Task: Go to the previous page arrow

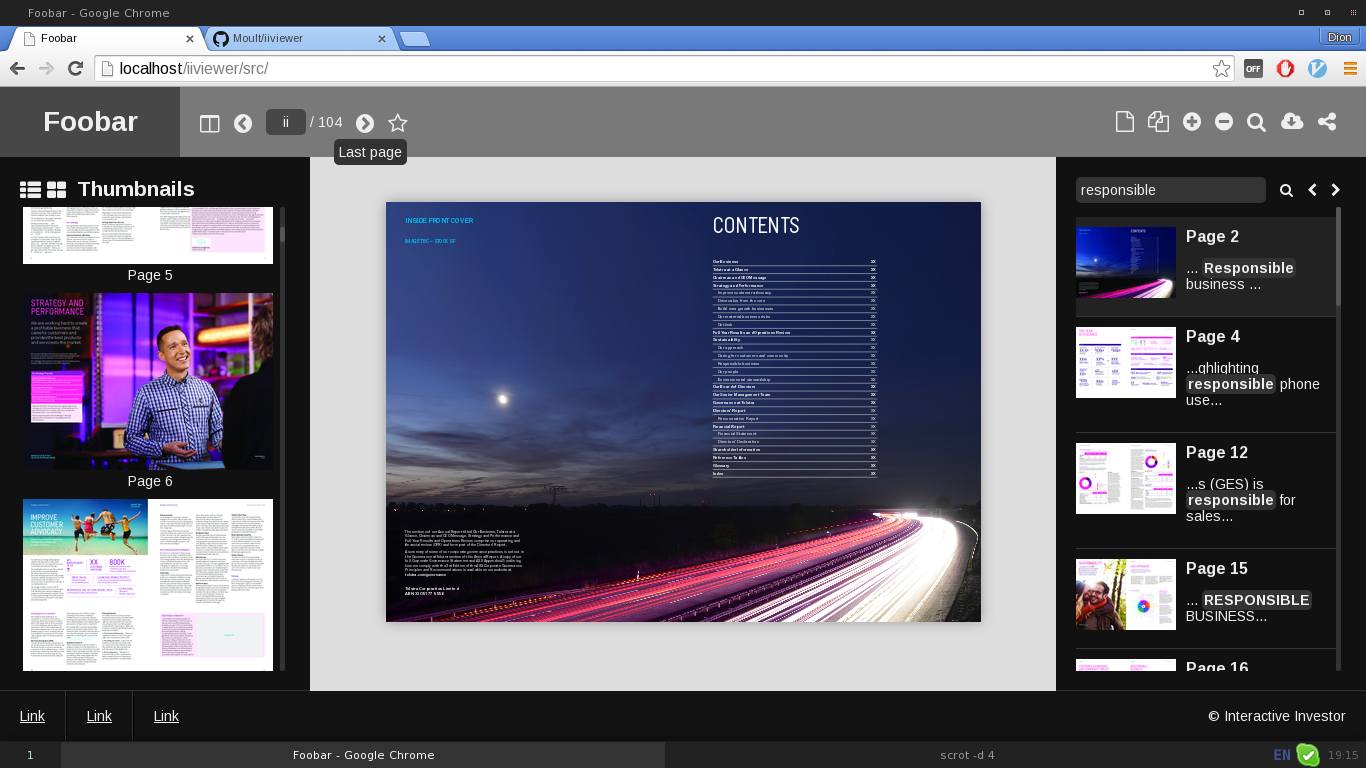Action: pos(243,123)
